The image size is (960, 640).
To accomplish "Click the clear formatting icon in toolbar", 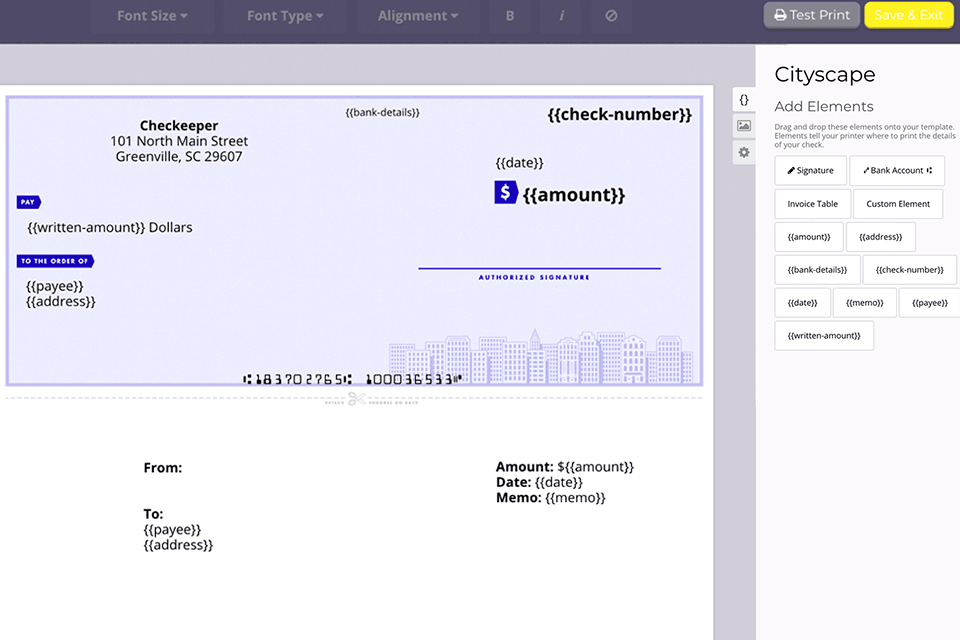I will [x=611, y=16].
